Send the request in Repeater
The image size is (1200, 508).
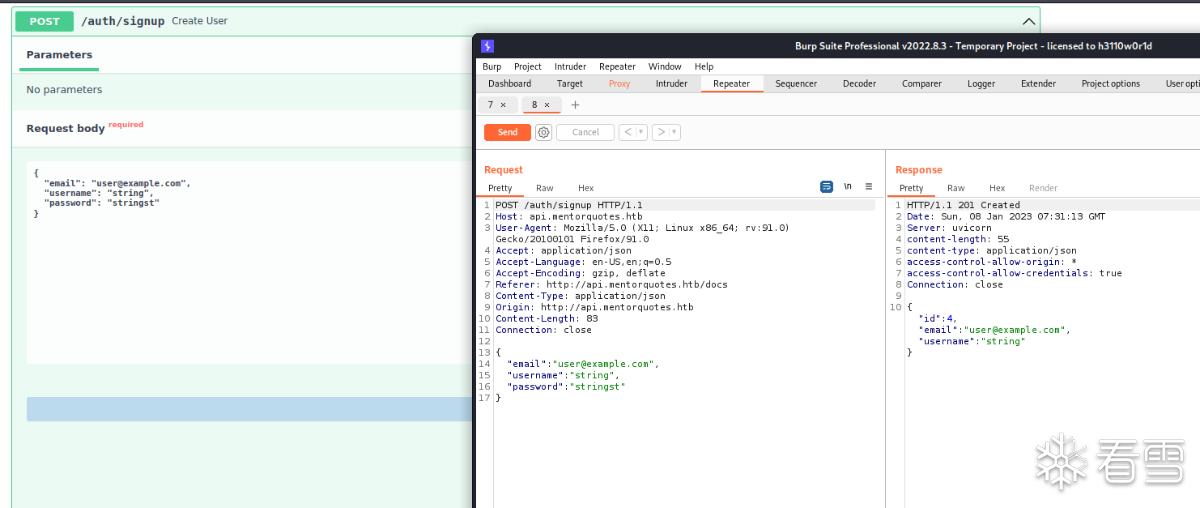coord(508,132)
